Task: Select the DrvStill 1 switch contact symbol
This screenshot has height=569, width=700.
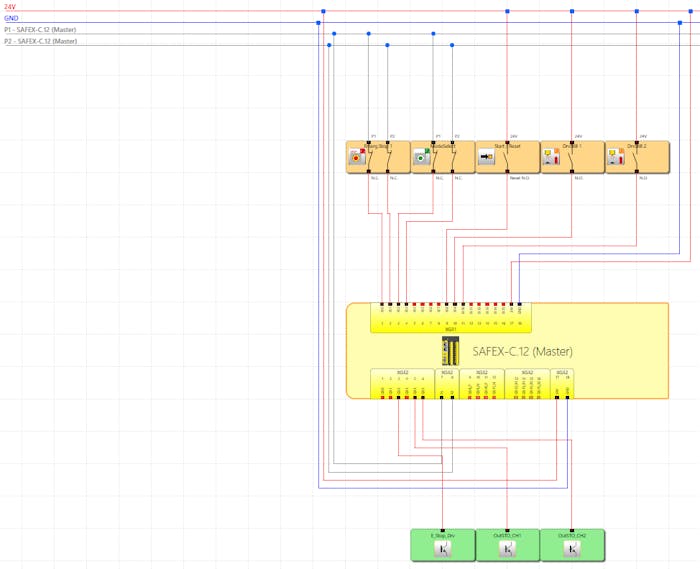Action: coord(571,157)
